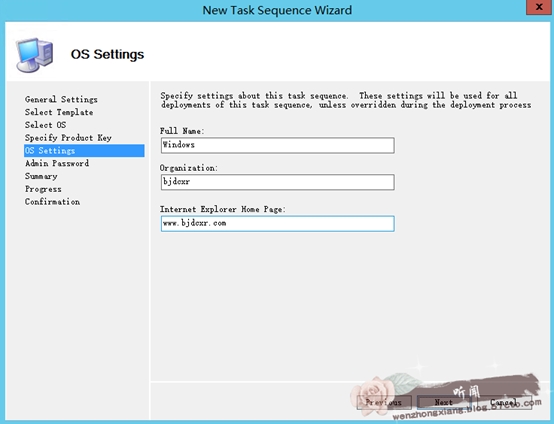Jump to the Select OS step
This screenshot has height=424, width=554.
tap(45, 125)
